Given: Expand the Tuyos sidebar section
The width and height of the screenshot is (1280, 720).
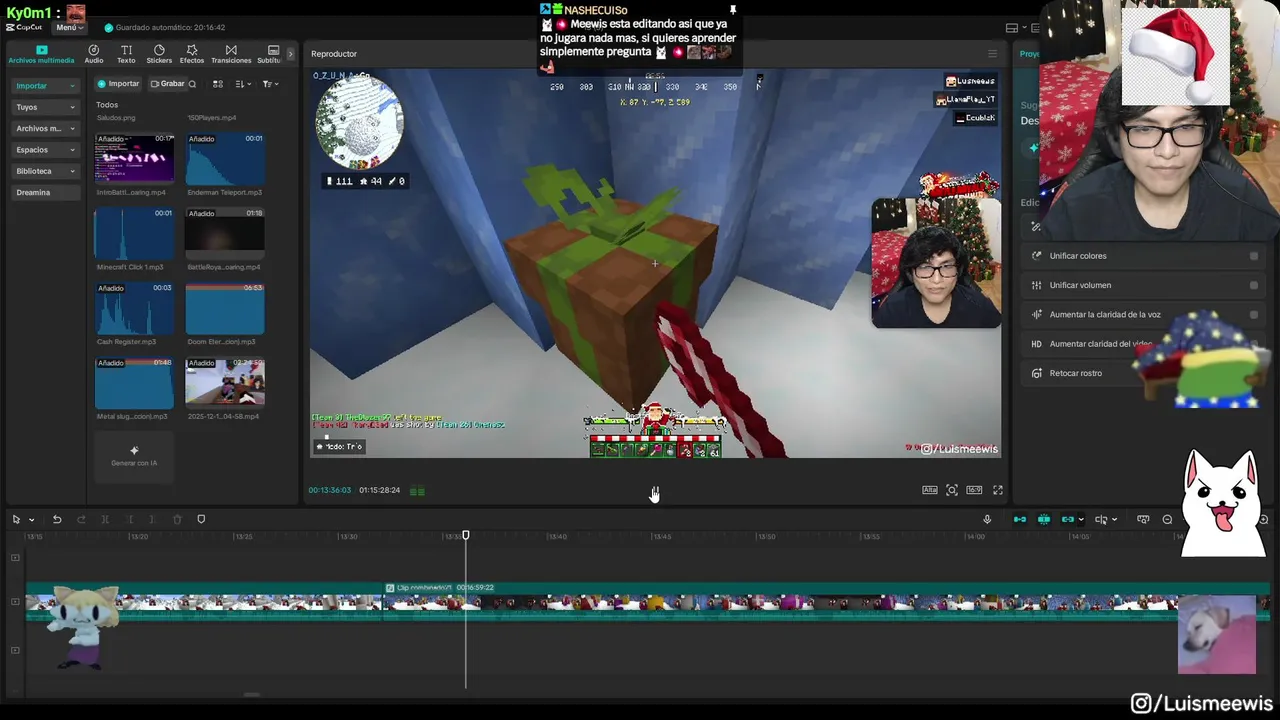Looking at the screenshot, I should (45, 107).
